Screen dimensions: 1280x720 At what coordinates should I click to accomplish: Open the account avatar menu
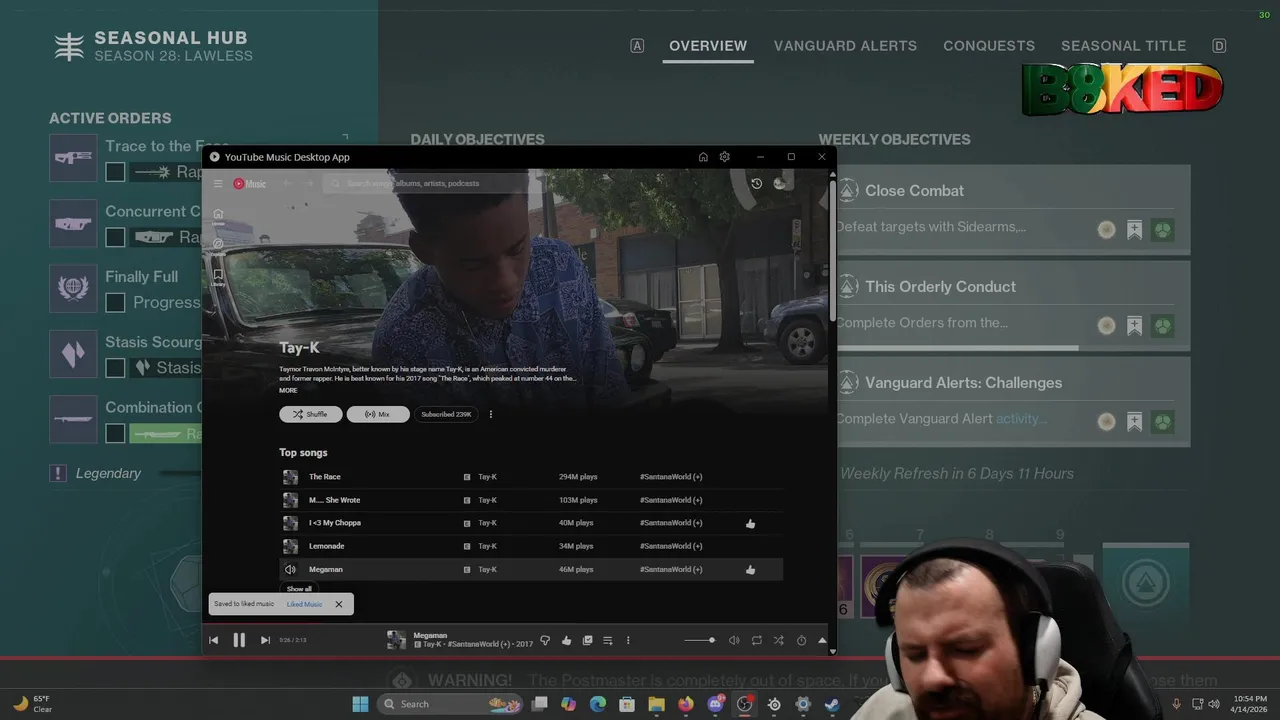tap(781, 183)
